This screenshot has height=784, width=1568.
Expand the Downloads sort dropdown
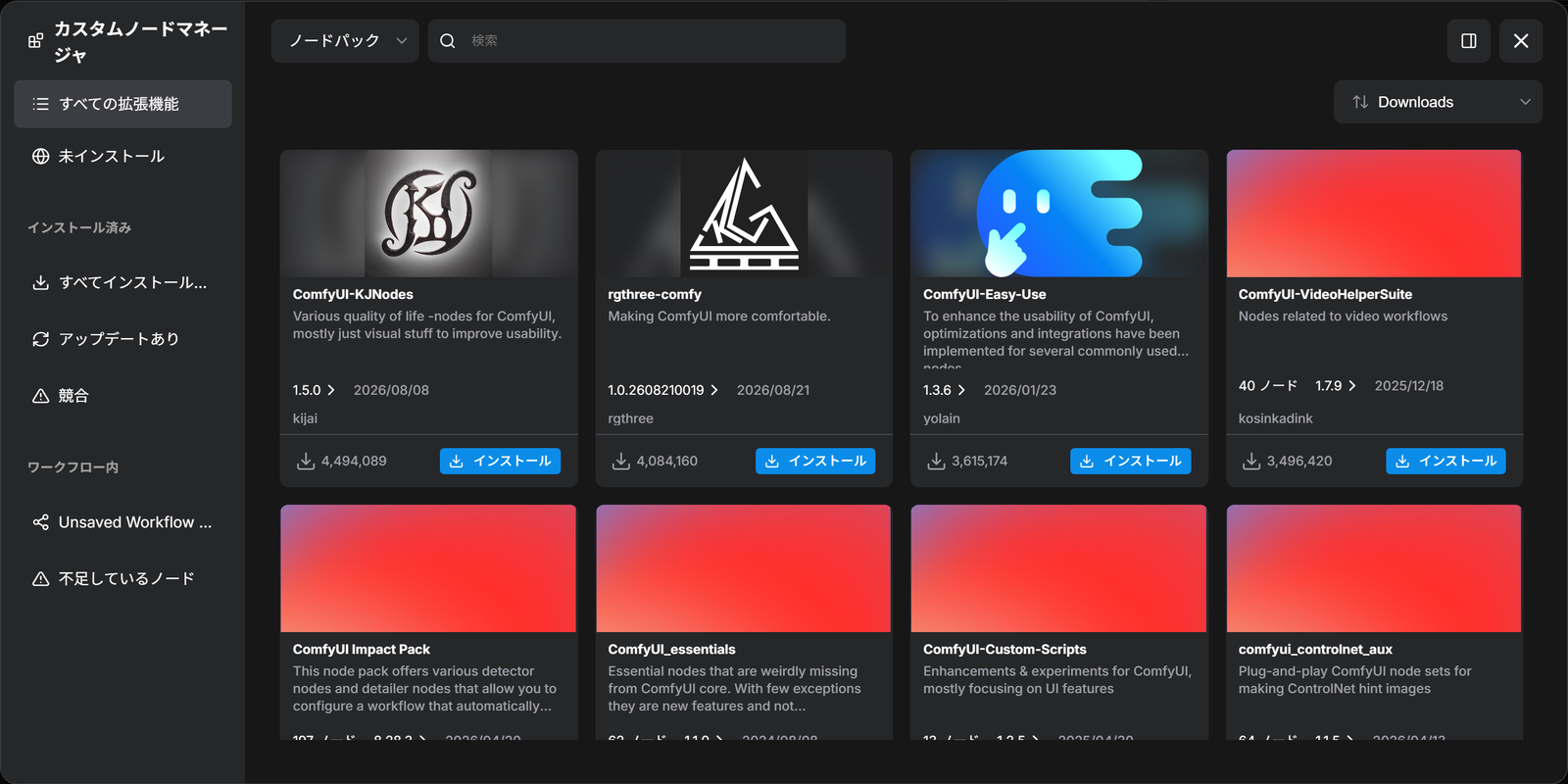click(x=1438, y=102)
